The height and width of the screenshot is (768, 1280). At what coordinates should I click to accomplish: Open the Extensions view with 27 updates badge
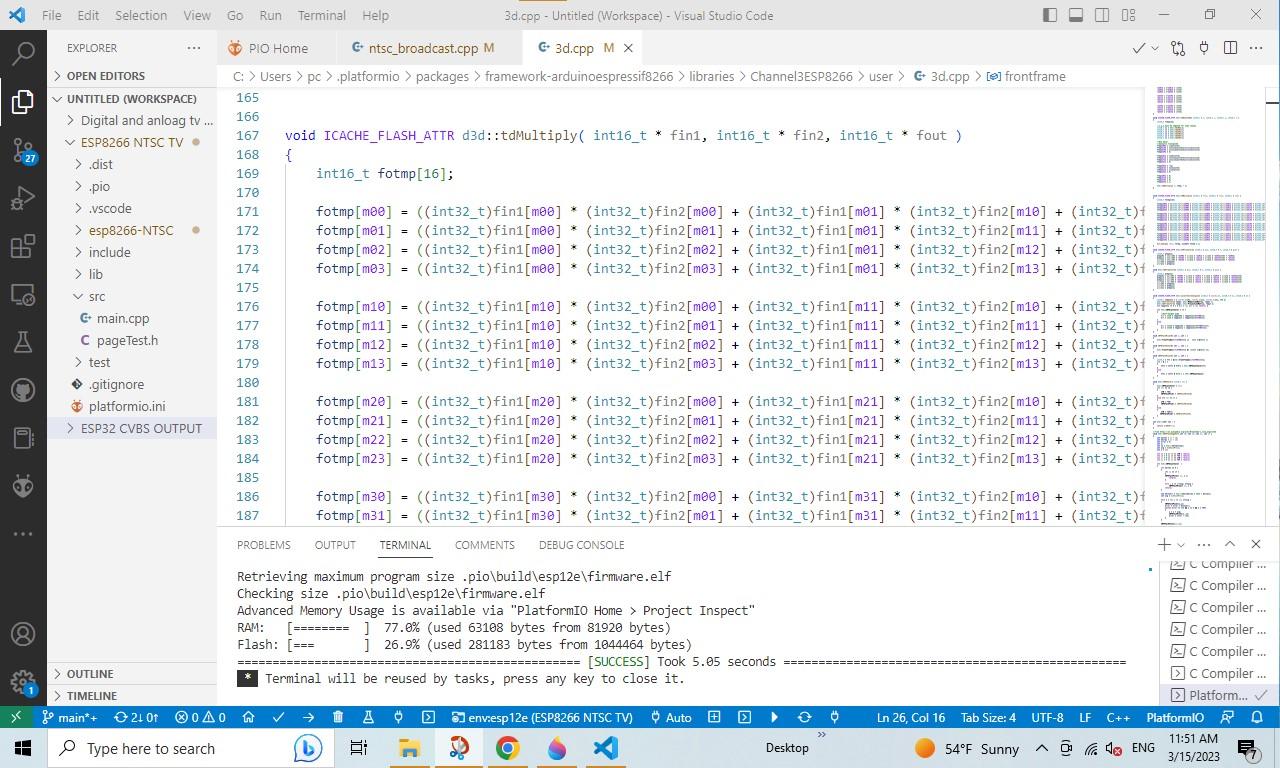coord(23,246)
